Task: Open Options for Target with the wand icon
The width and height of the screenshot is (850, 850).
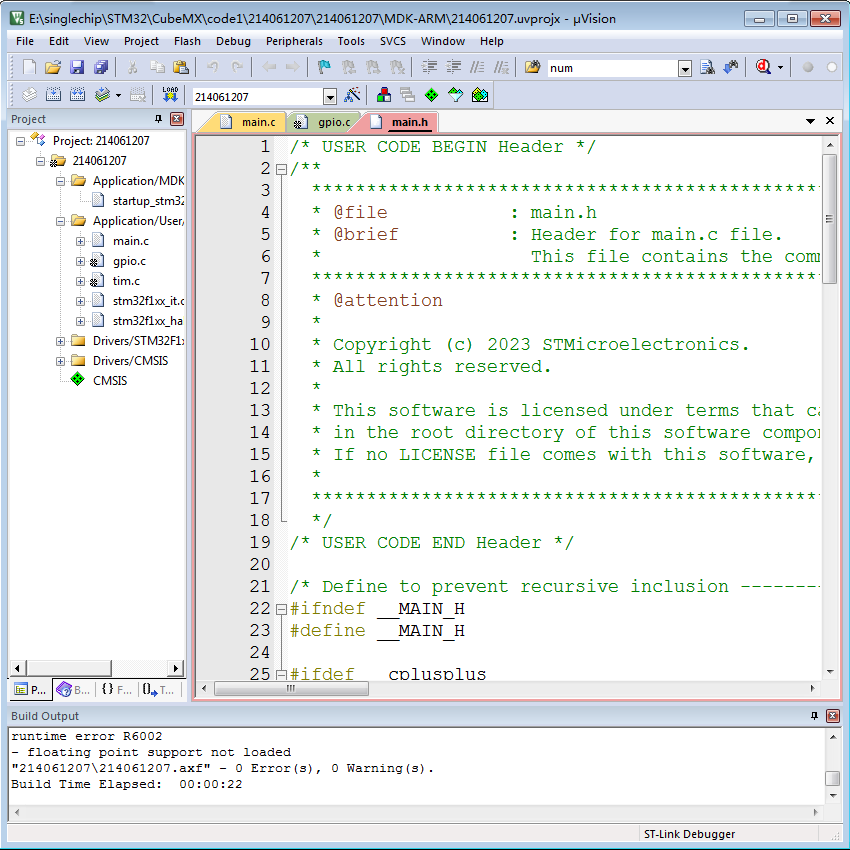Action: [x=352, y=95]
